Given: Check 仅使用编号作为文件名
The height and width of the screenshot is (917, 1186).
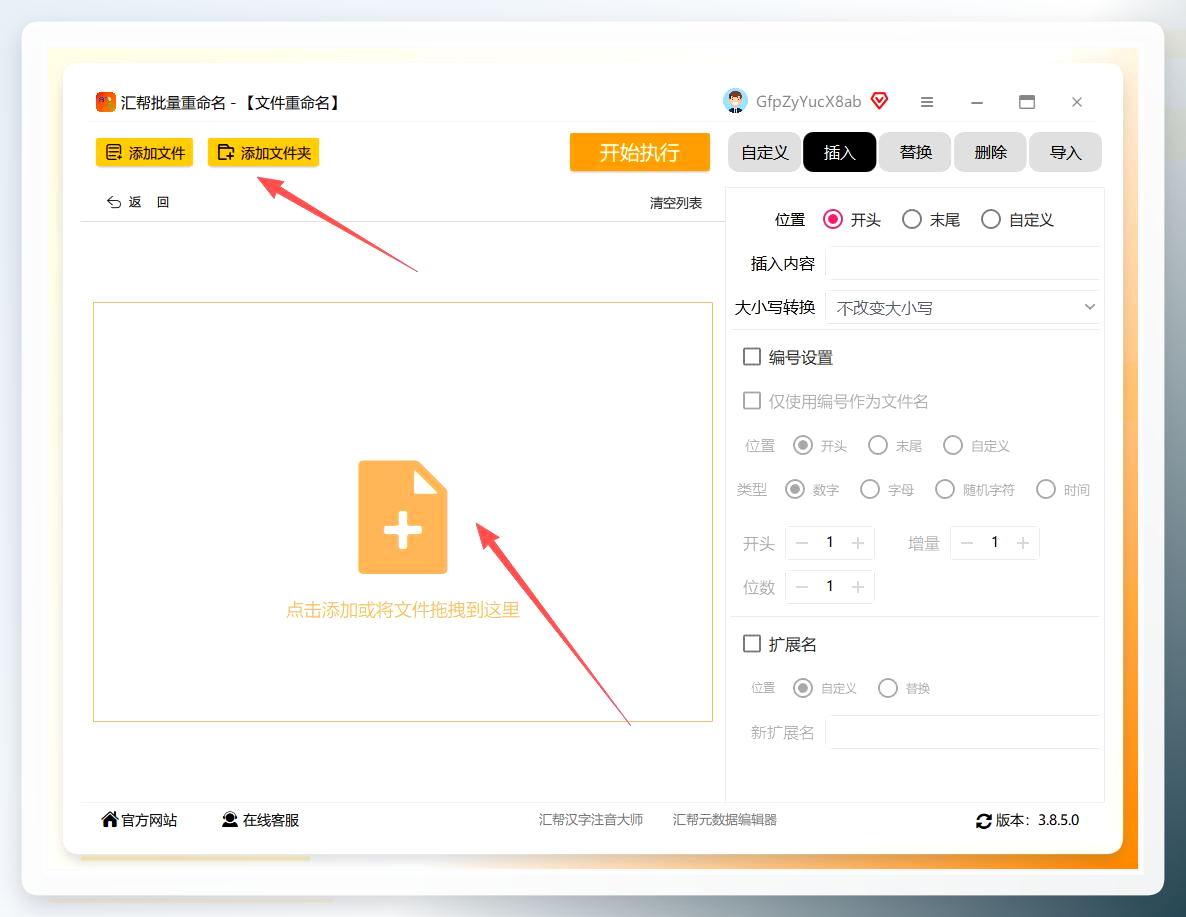Looking at the screenshot, I should [752, 400].
